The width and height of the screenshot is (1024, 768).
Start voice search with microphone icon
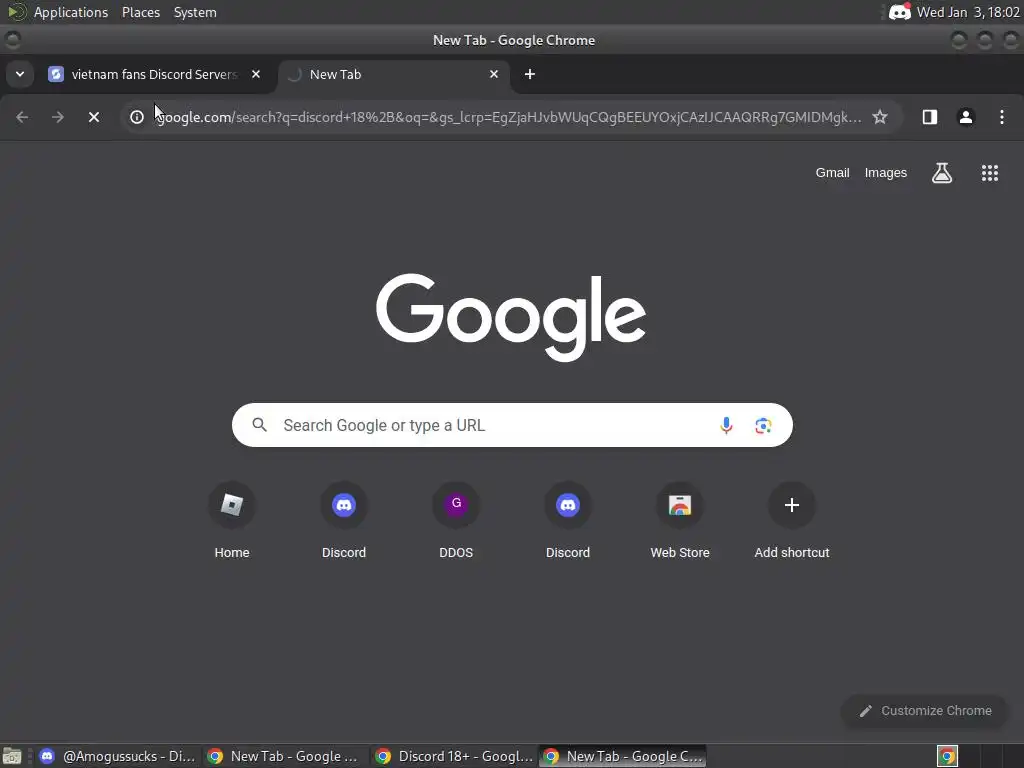pos(726,426)
